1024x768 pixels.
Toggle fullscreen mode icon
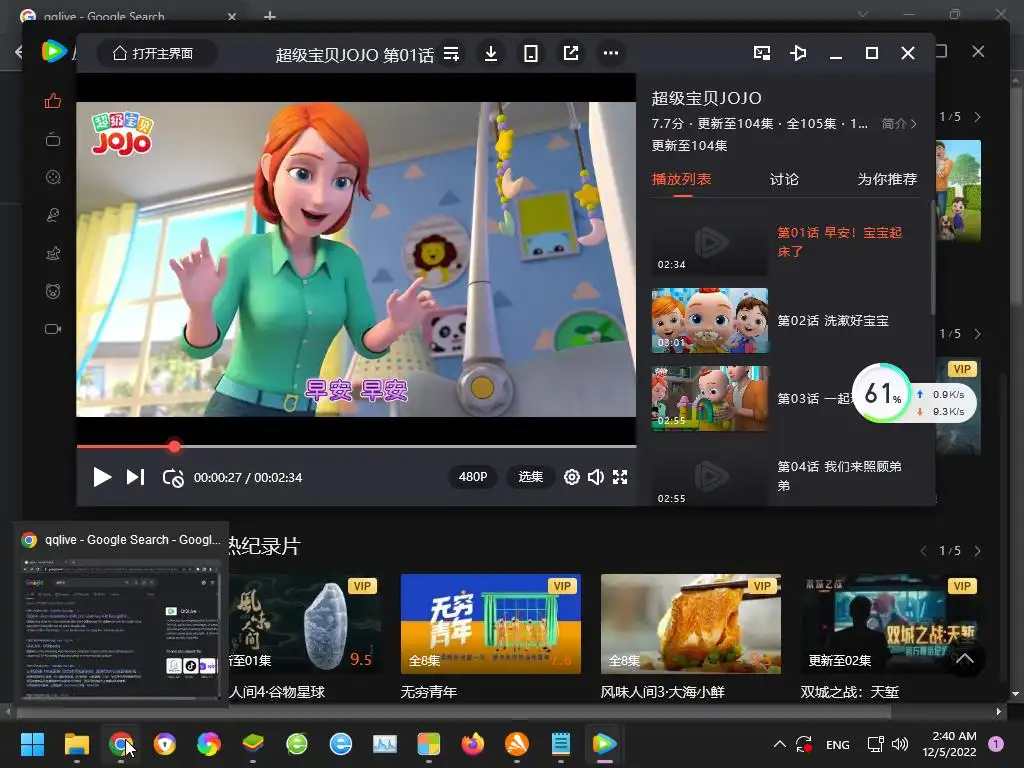pos(620,477)
